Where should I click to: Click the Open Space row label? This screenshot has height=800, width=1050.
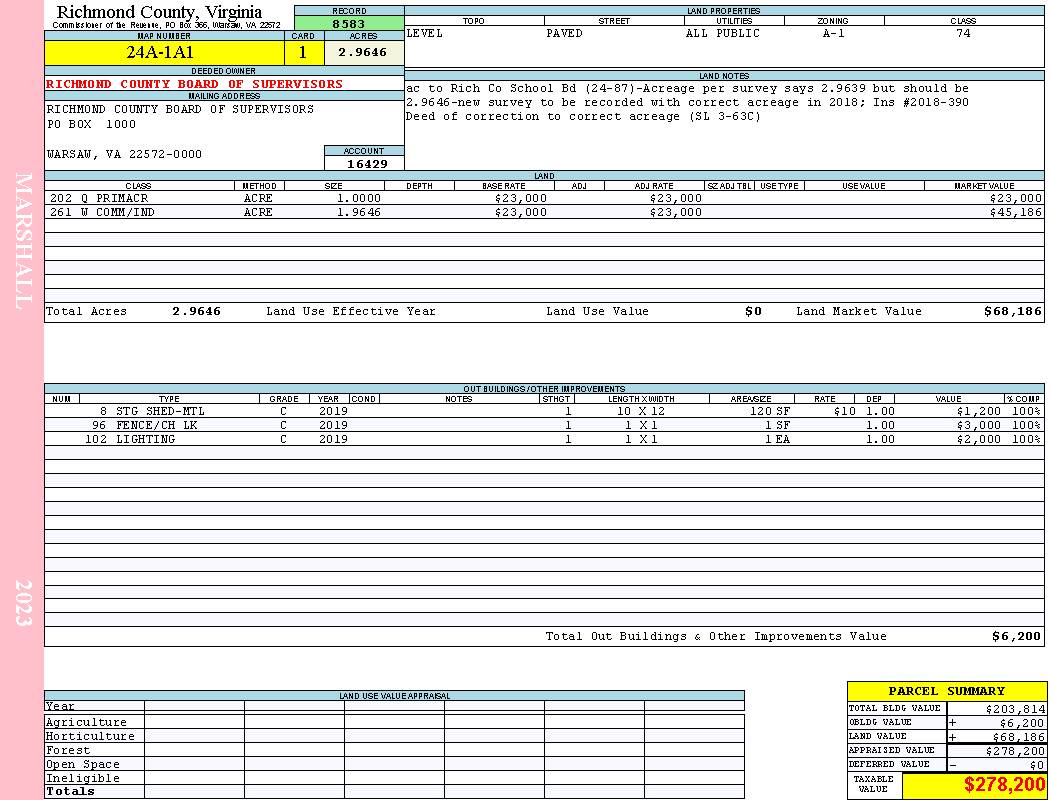coord(82,765)
